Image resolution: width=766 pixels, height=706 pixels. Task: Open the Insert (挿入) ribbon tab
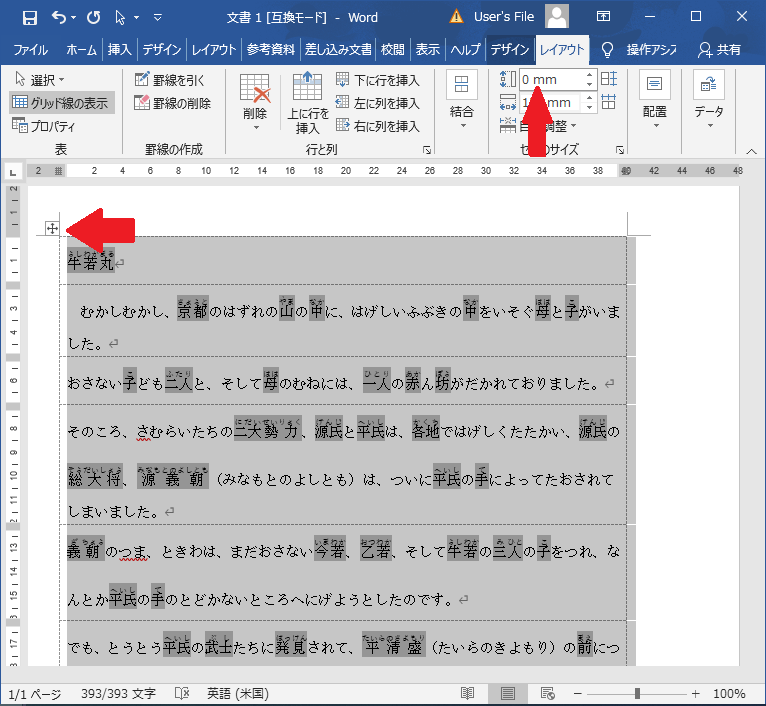tap(119, 49)
